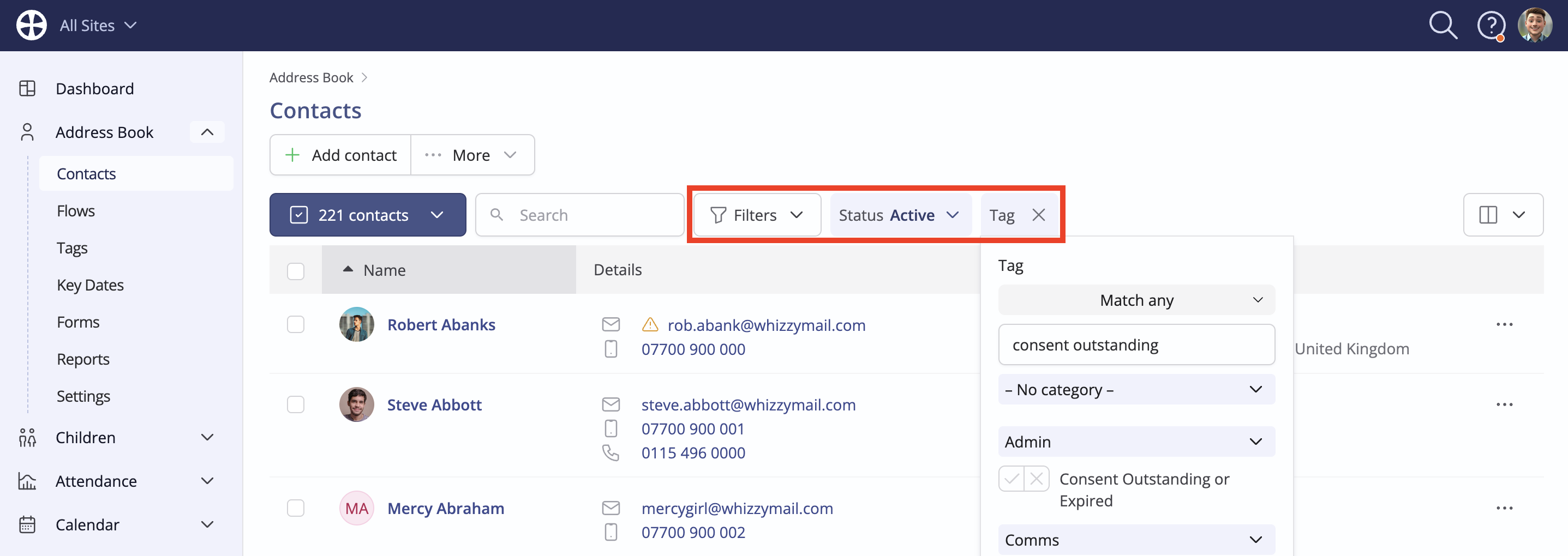1568x556 pixels.
Task: Click the column layout icon
Action: tap(1488, 215)
